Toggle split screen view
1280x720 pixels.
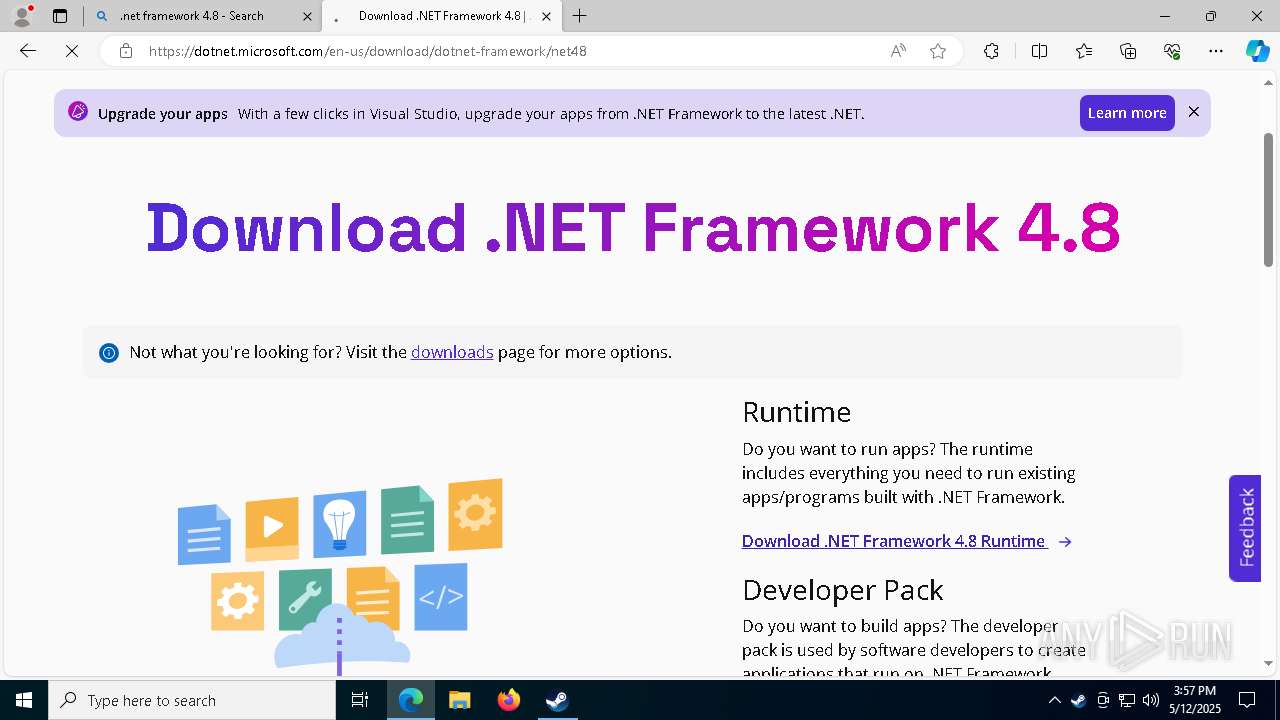[1039, 51]
